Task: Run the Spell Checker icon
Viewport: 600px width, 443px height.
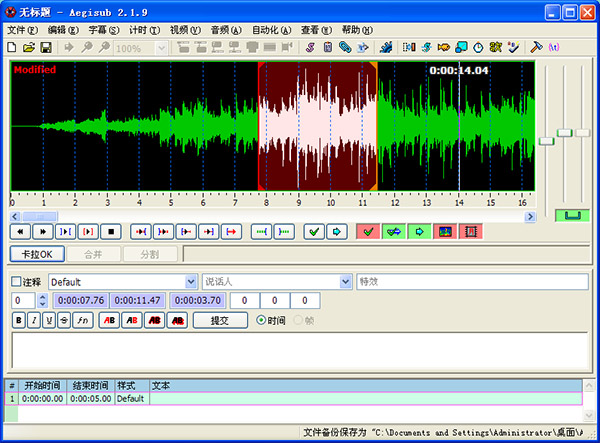Action: tap(513, 47)
